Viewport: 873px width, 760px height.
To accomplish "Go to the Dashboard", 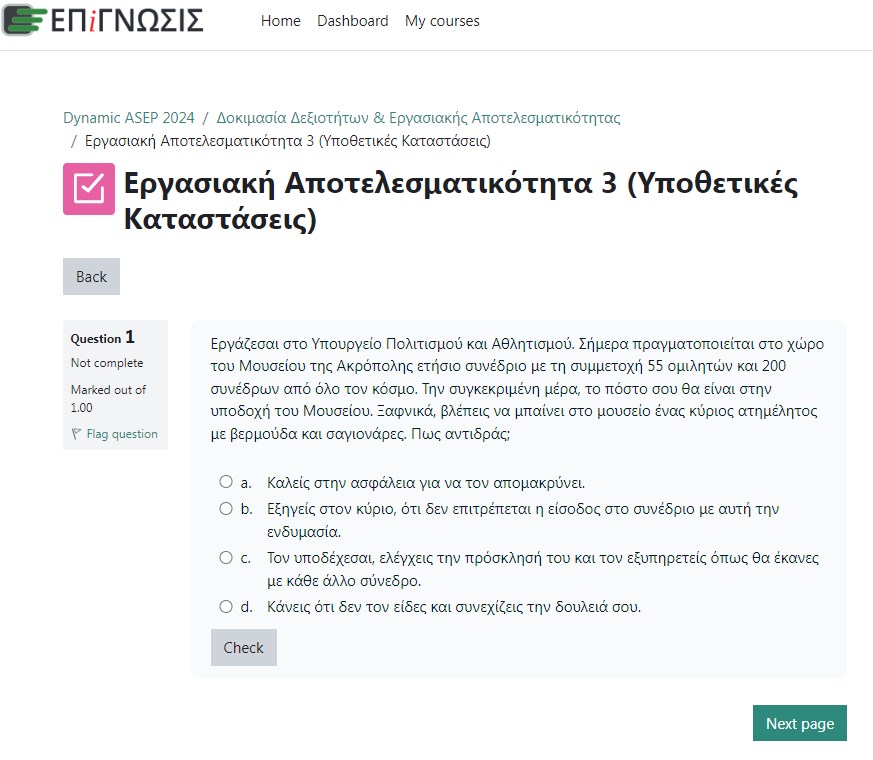I will [352, 21].
